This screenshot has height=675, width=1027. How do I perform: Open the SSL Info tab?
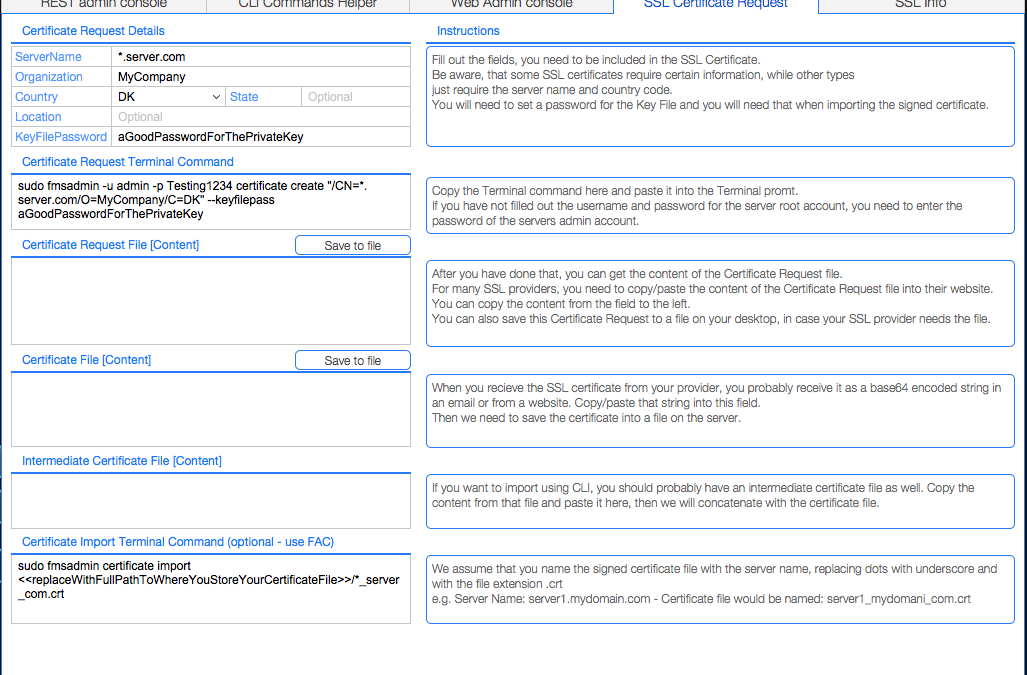[920, 5]
